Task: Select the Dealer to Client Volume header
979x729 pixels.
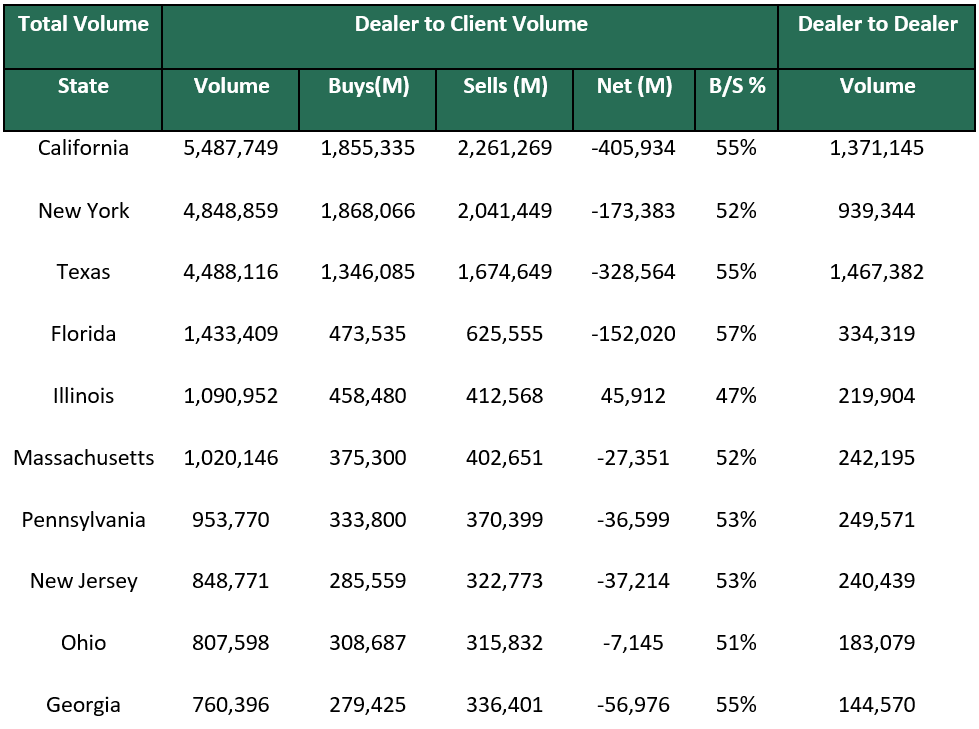Action: pyautogui.click(x=470, y=37)
